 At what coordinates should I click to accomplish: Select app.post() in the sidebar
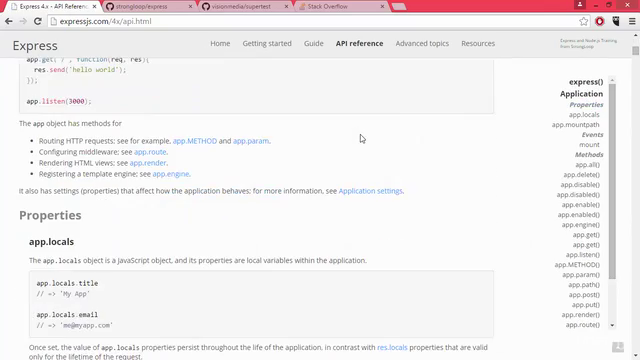click(x=584, y=295)
